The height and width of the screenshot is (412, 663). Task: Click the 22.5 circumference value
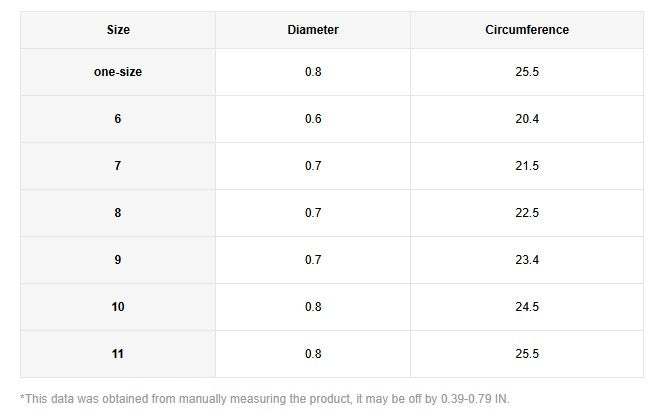[x=527, y=213]
